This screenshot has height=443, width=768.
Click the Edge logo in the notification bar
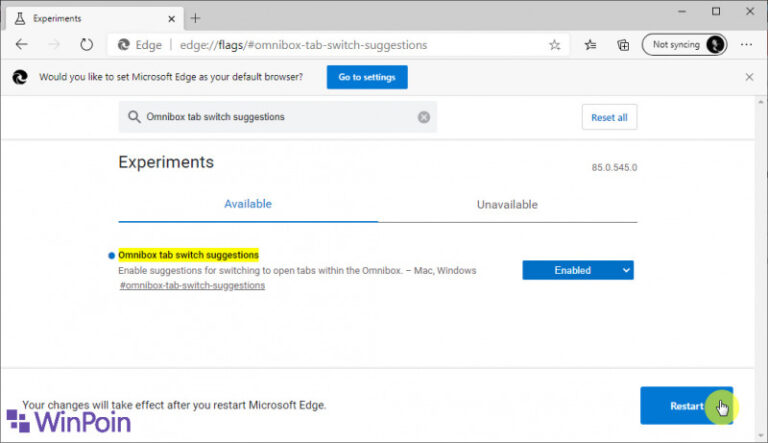point(20,77)
